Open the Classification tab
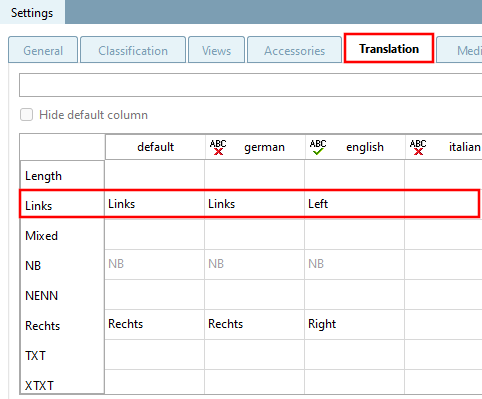 tap(133, 50)
